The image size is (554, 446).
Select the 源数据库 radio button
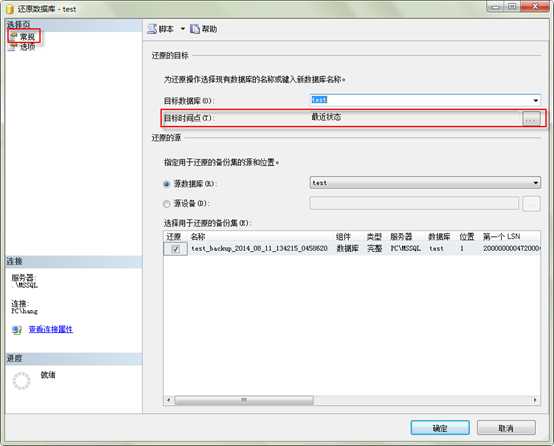point(167,184)
